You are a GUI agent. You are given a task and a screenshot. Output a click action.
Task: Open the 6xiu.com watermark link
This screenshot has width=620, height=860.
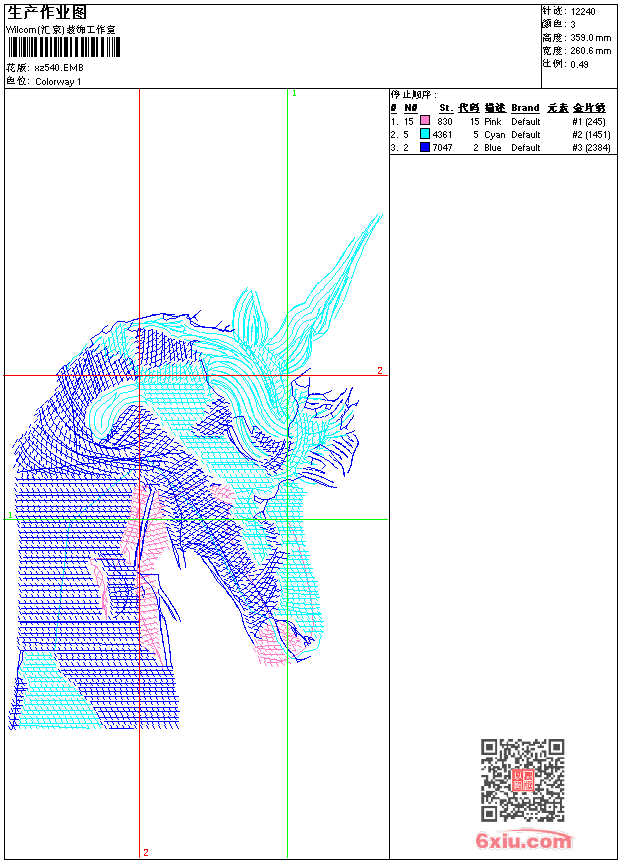pos(524,841)
